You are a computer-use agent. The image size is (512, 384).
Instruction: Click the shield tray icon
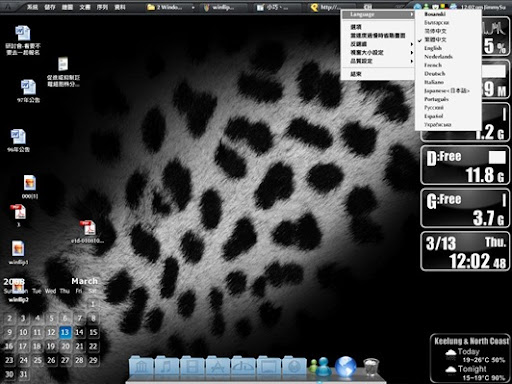[435, 7]
